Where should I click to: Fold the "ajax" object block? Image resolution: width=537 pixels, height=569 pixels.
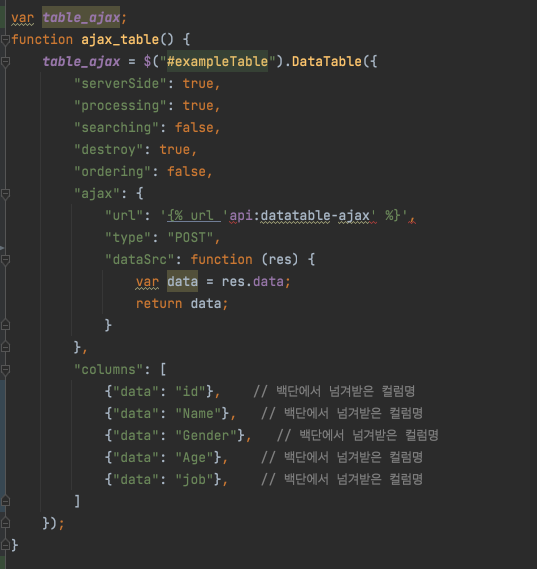(x=5, y=194)
